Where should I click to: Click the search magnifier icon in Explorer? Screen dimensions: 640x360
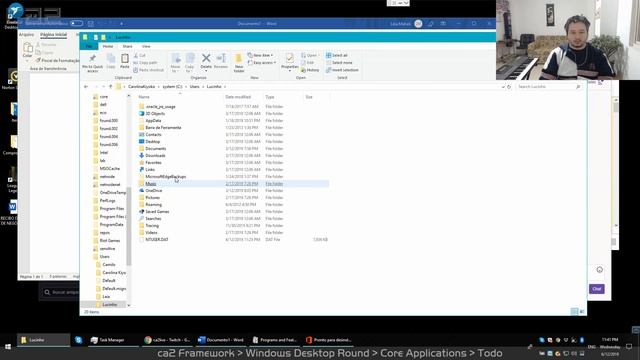(578, 87)
